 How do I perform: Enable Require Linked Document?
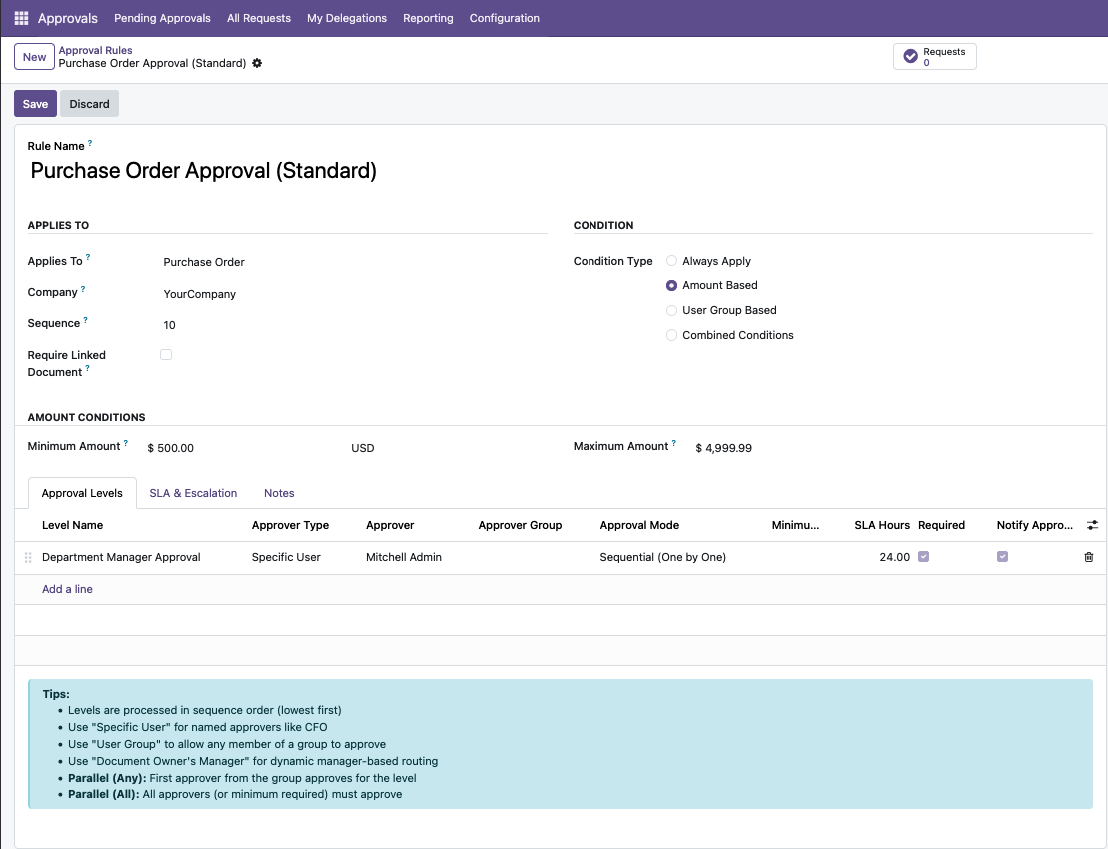click(166, 354)
